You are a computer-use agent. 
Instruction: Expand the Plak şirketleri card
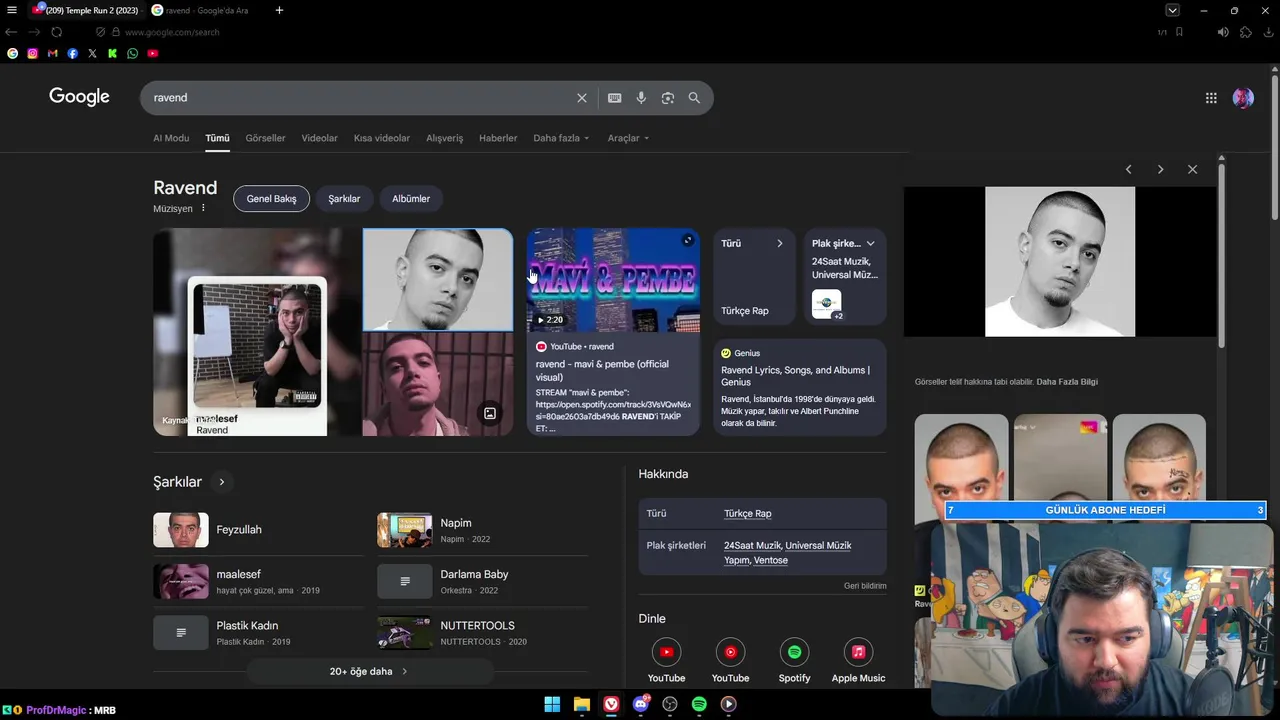(870, 243)
